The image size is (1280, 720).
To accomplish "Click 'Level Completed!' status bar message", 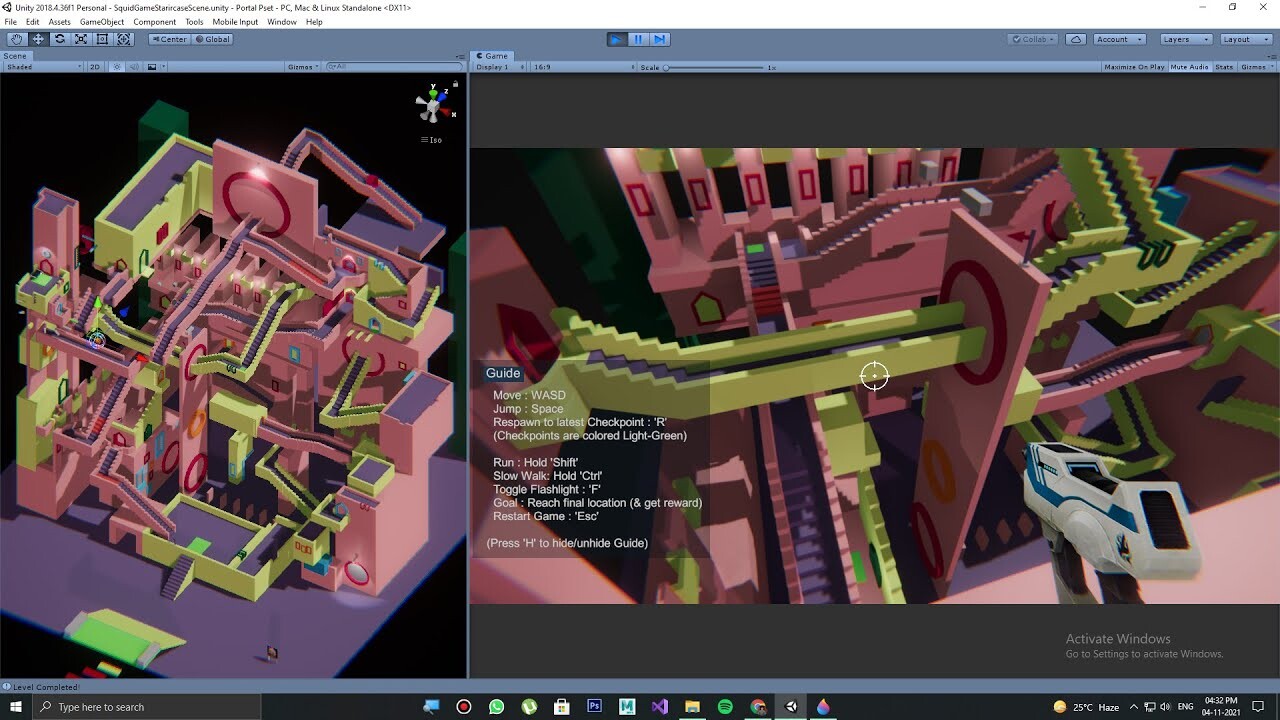I will [46, 687].
